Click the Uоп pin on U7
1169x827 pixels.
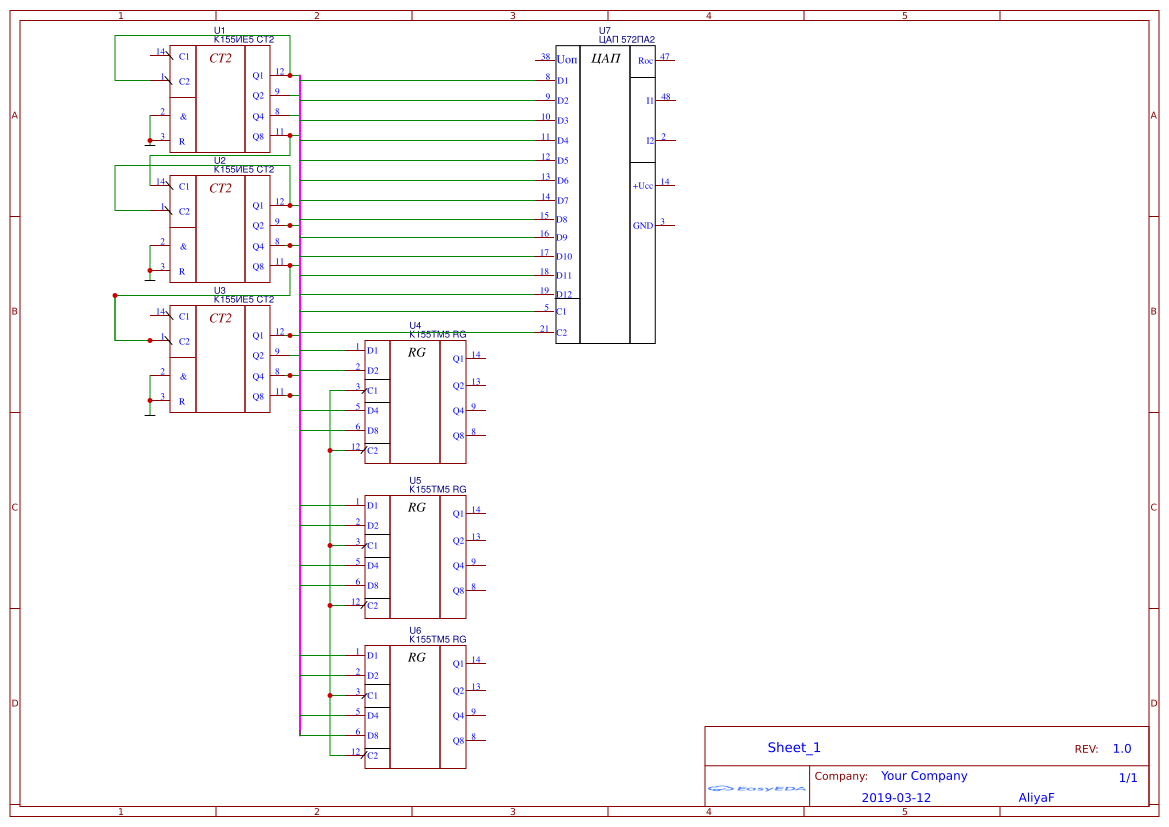click(565, 59)
